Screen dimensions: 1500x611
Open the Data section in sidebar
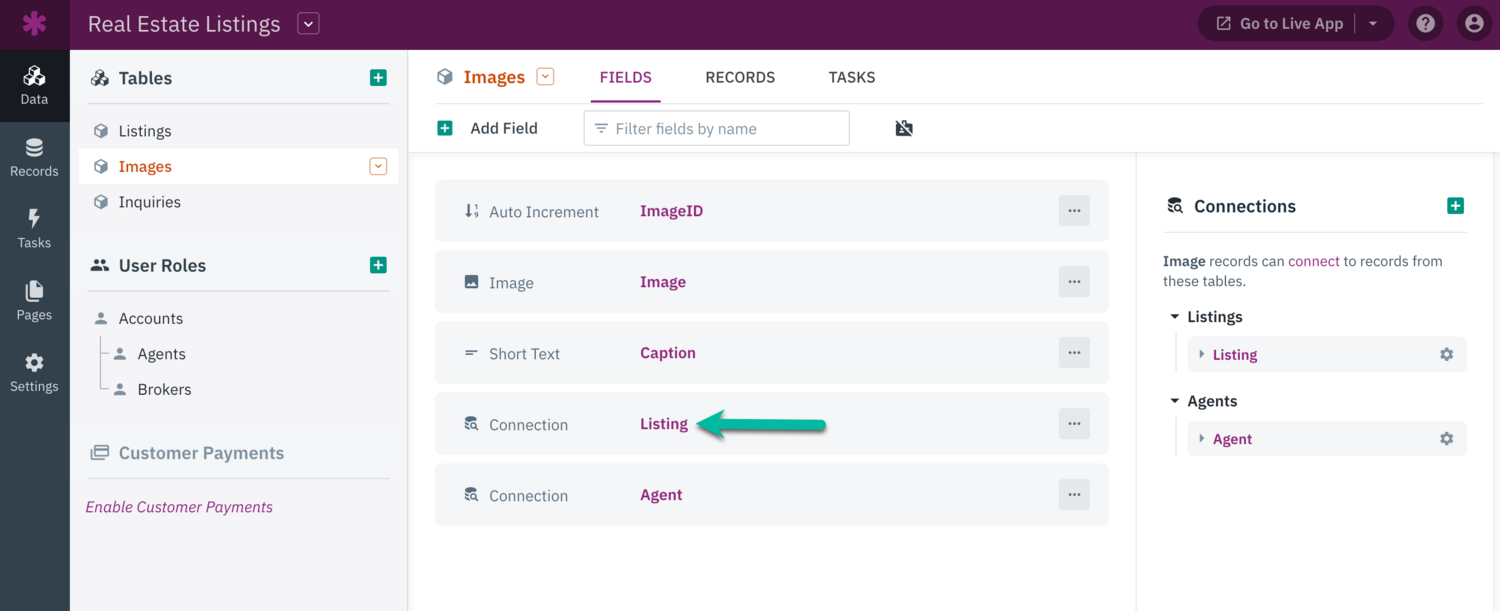pyautogui.click(x=34, y=86)
